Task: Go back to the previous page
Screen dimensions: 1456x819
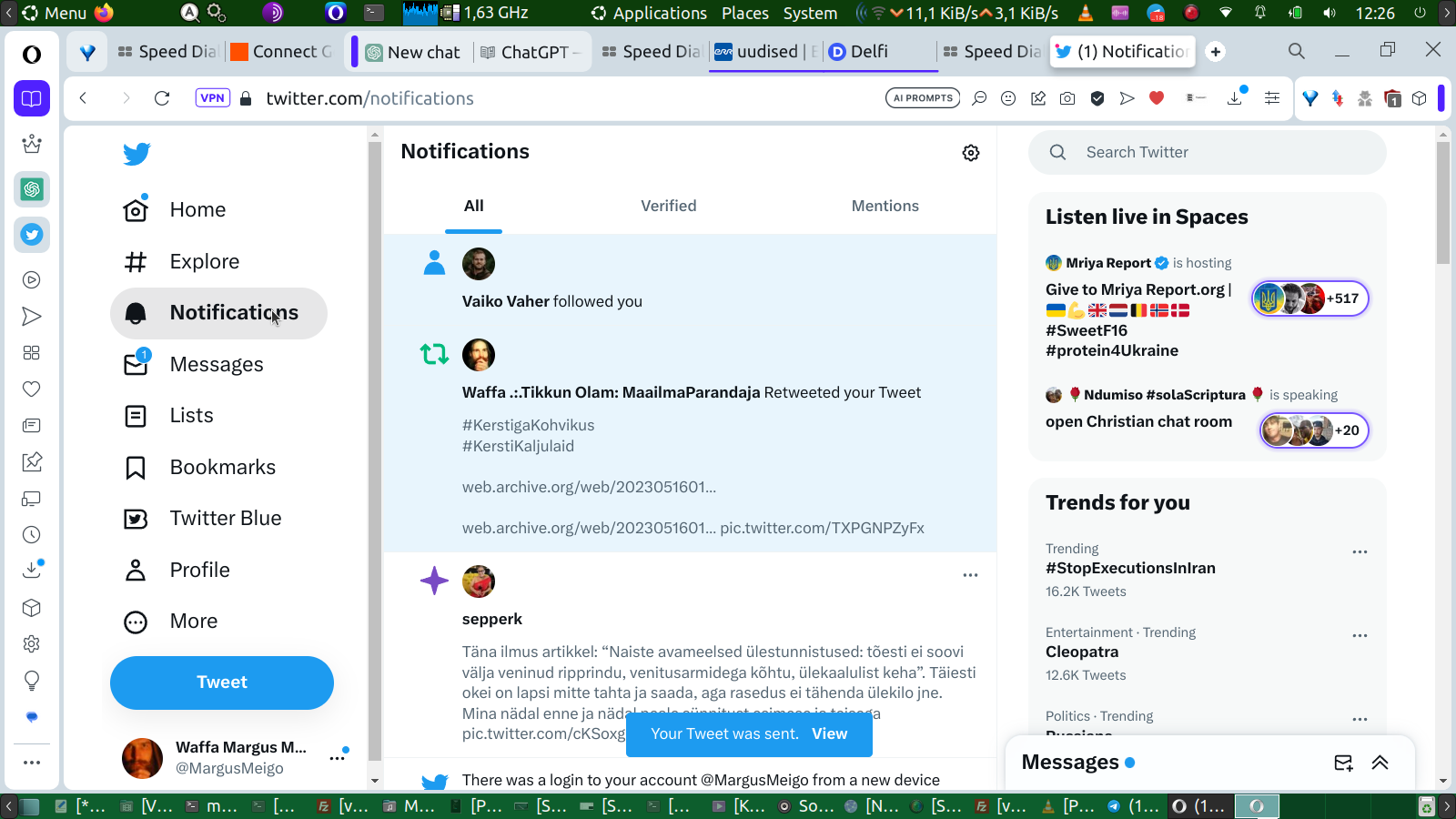Action: (x=83, y=98)
